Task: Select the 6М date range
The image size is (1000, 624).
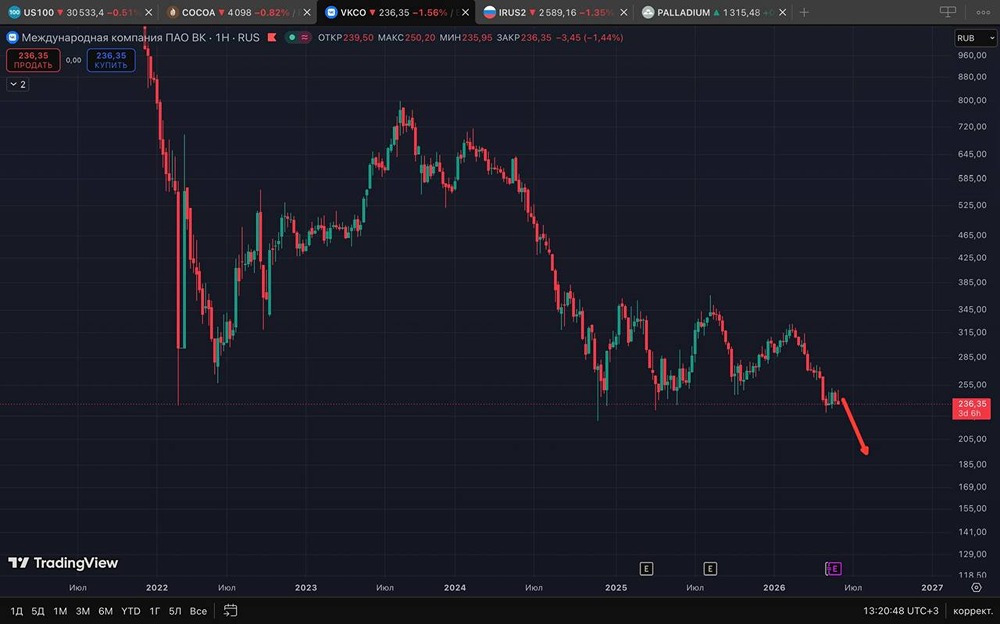Action: pyautogui.click(x=105, y=611)
